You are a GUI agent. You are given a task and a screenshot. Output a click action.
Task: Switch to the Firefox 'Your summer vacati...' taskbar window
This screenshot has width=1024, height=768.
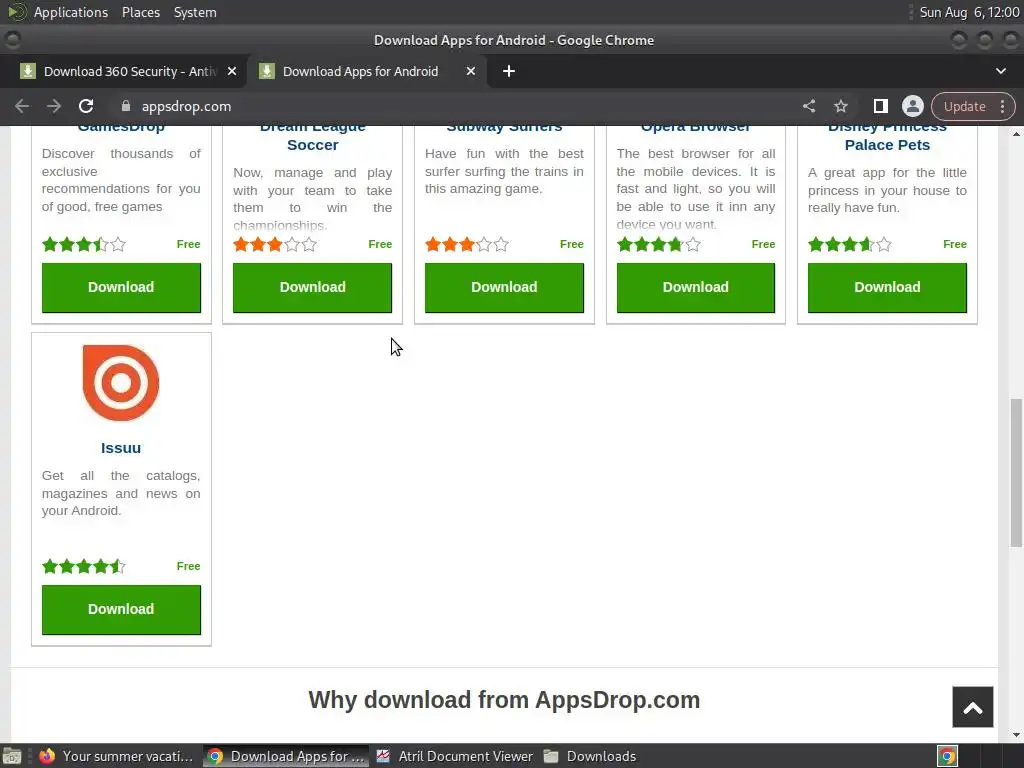tap(118, 756)
